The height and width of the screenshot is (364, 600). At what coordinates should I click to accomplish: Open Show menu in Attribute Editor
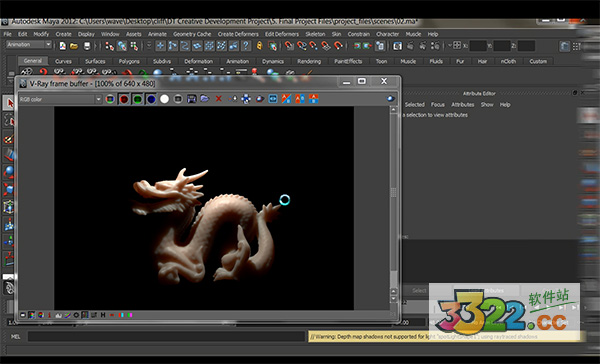pyautogui.click(x=487, y=104)
